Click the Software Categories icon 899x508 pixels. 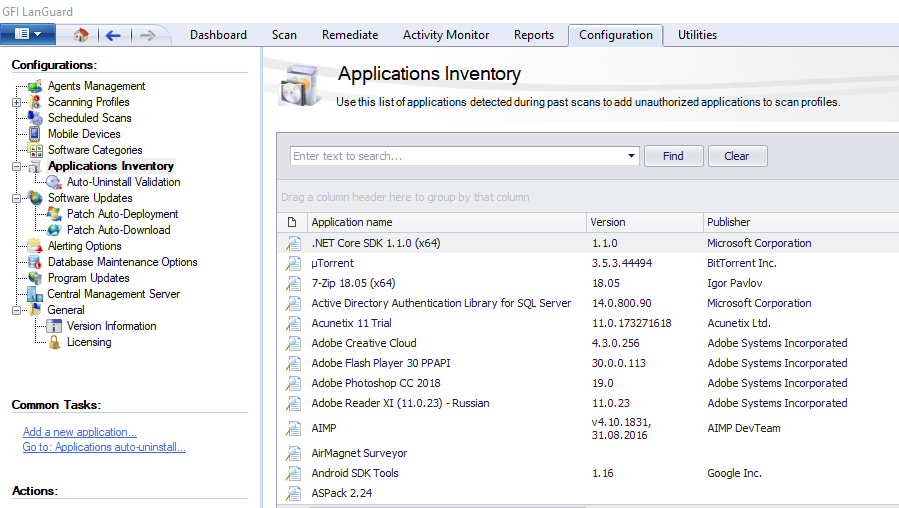(36, 150)
